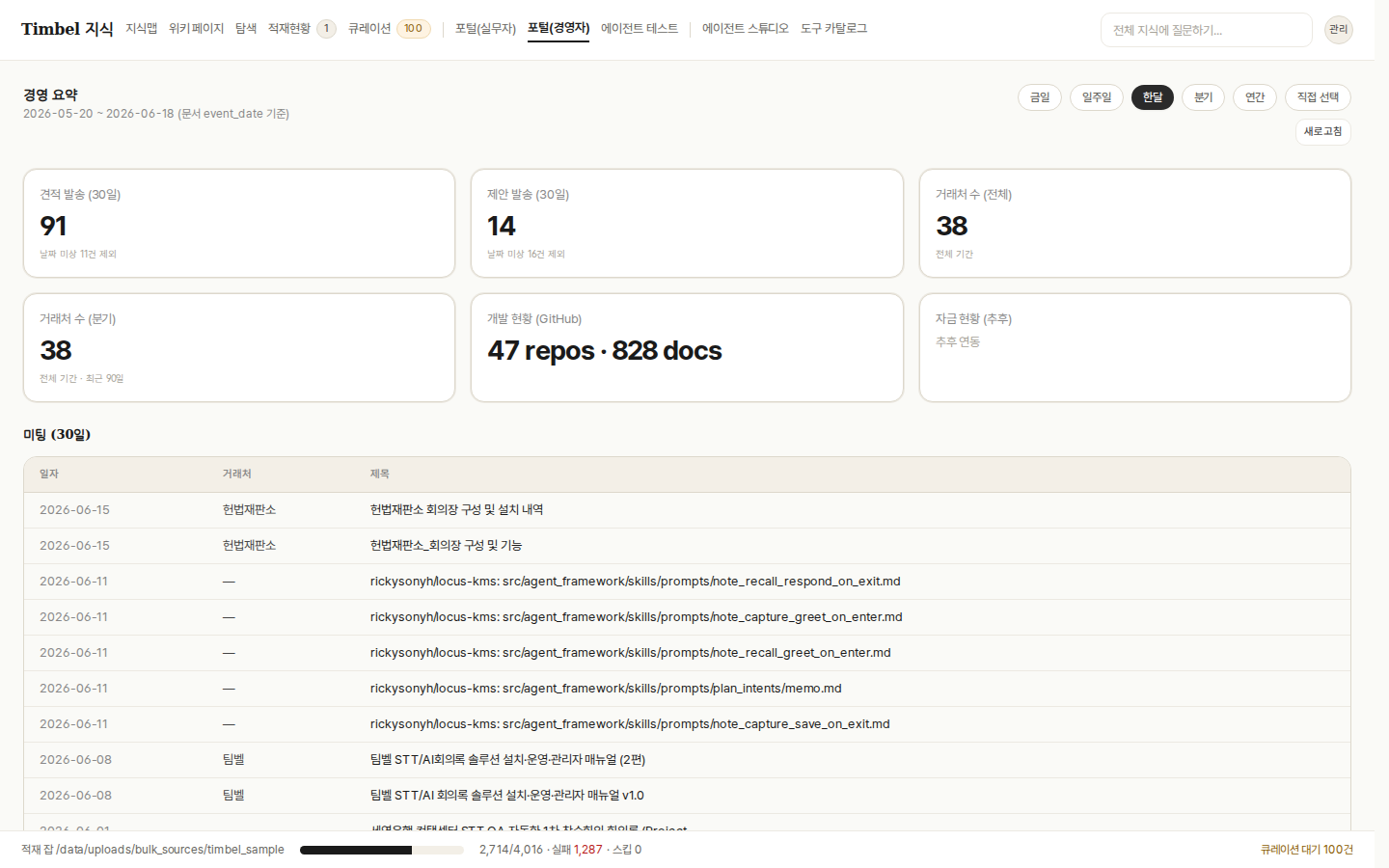Open row 팀벨 STT/AI회의록 솔루션 매뉴얼 (2편)
Viewport: 1389px width, 868px height.
click(x=687, y=760)
